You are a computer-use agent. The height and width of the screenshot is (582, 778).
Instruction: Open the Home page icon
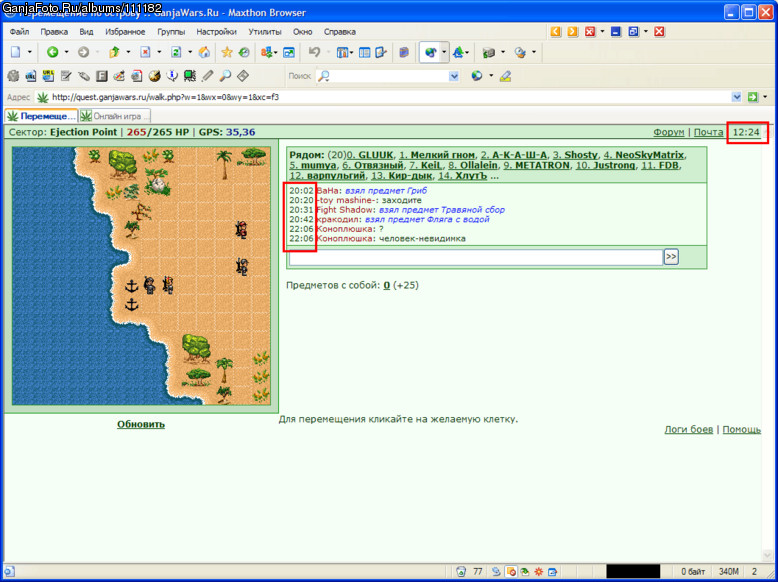click(204, 52)
